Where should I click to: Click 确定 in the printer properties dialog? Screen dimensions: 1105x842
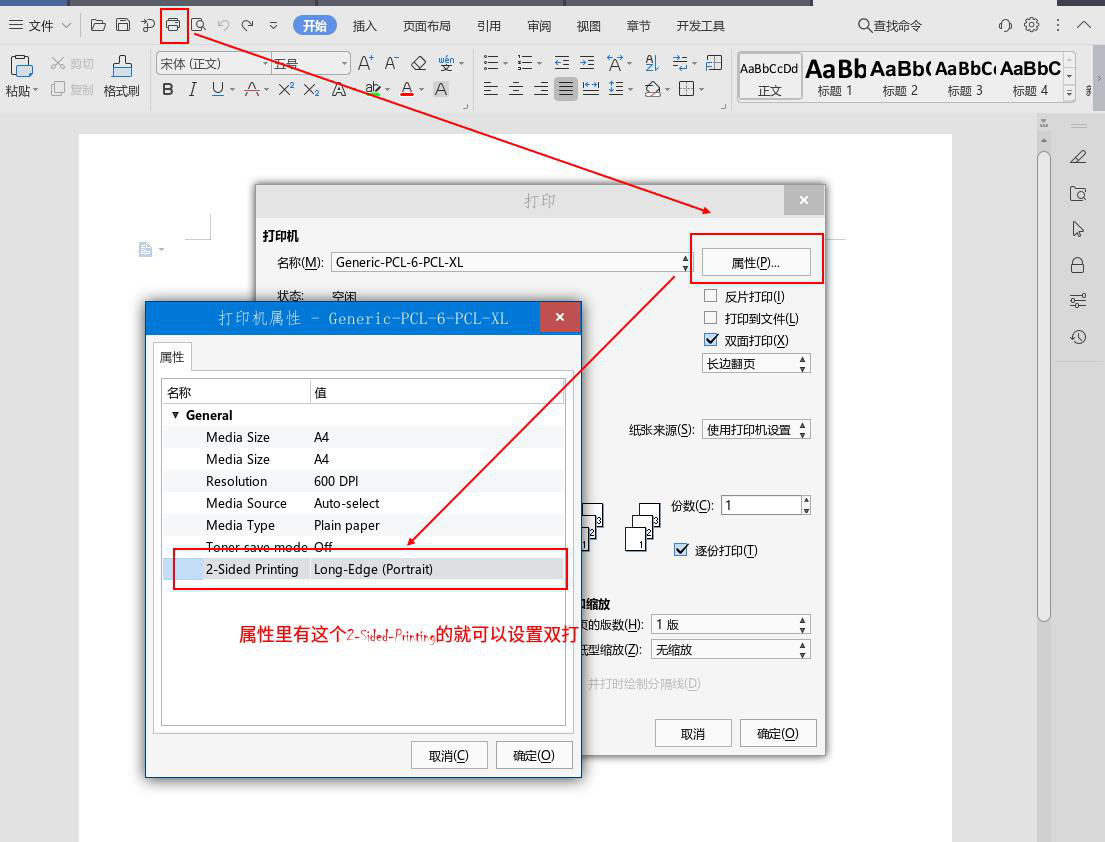click(x=533, y=755)
